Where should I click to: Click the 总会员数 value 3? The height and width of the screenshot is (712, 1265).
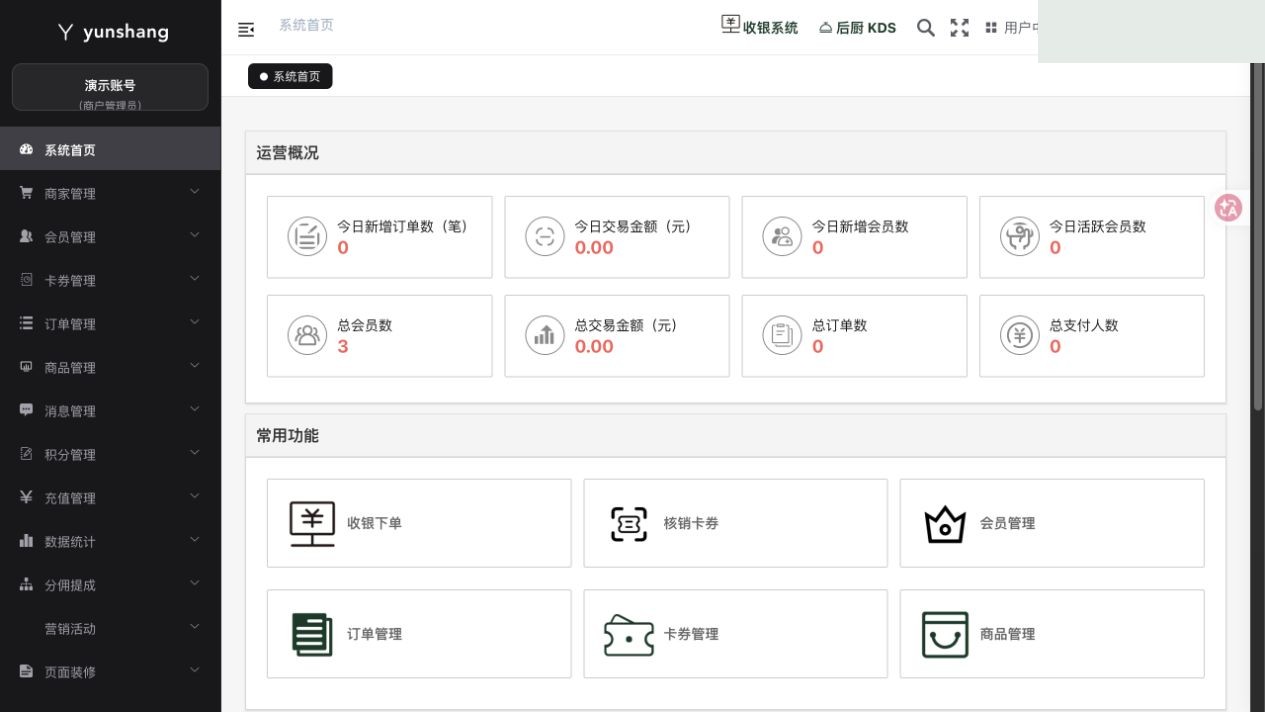click(343, 347)
